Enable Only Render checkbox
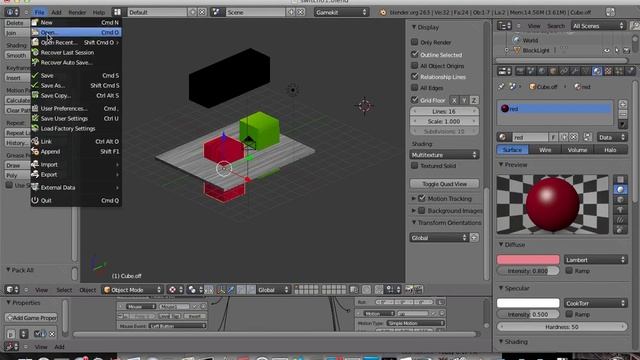 [414, 42]
